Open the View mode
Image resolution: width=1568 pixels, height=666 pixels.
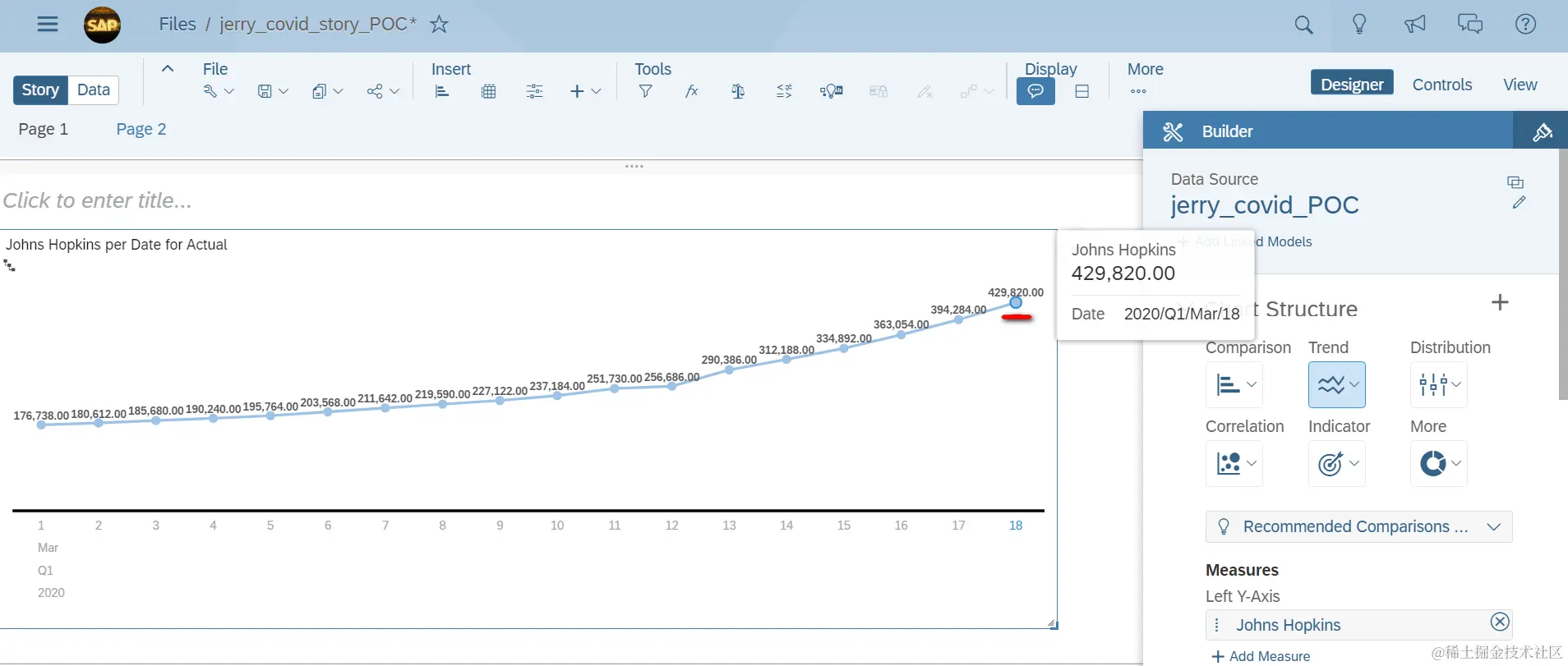pos(1520,85)
